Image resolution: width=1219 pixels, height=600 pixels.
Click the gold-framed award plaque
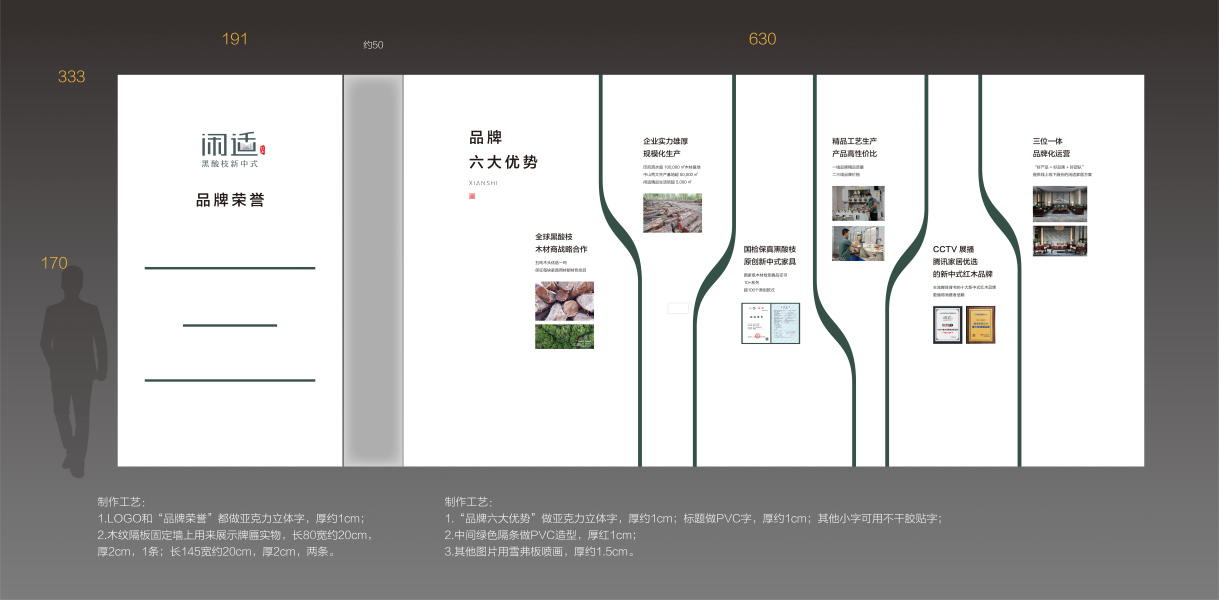point(981,325)
